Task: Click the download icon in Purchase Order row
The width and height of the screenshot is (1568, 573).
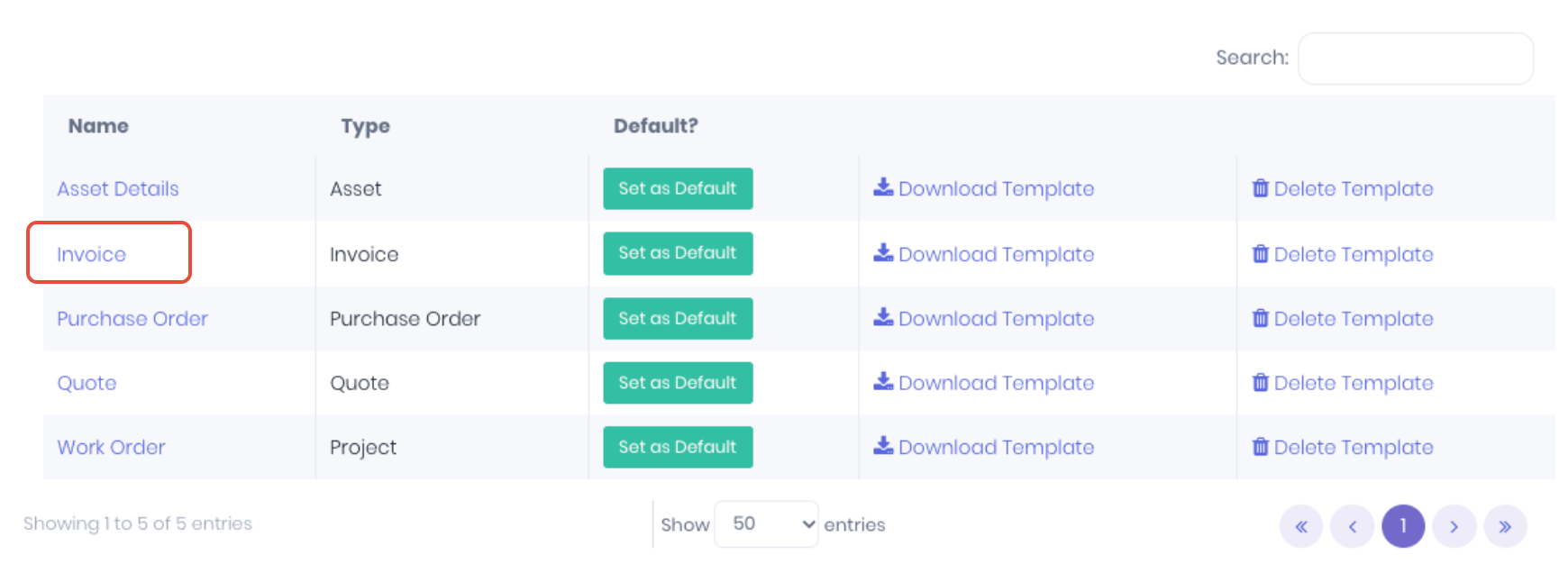Action: (883, 317)
